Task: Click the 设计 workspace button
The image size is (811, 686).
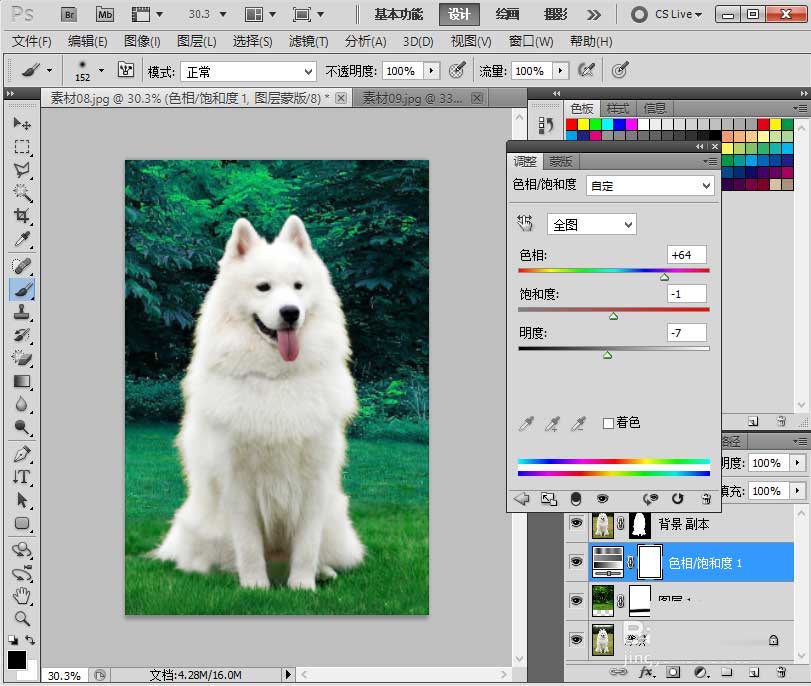Action: click(459, 14)
